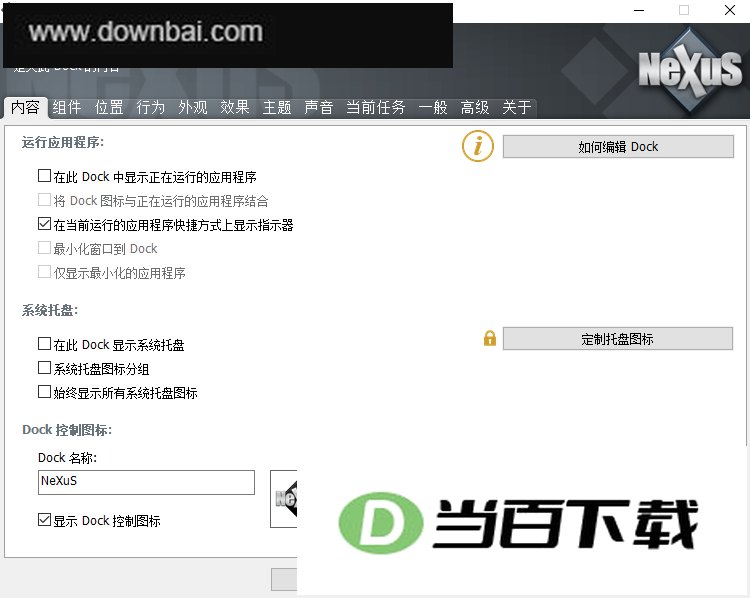Image resolution: width=750 pixels, height=598 pixels.
Task: Toggle 将 Dock 图标与正在运行的应用程序结合 checkbox
Action: point(44,200)
